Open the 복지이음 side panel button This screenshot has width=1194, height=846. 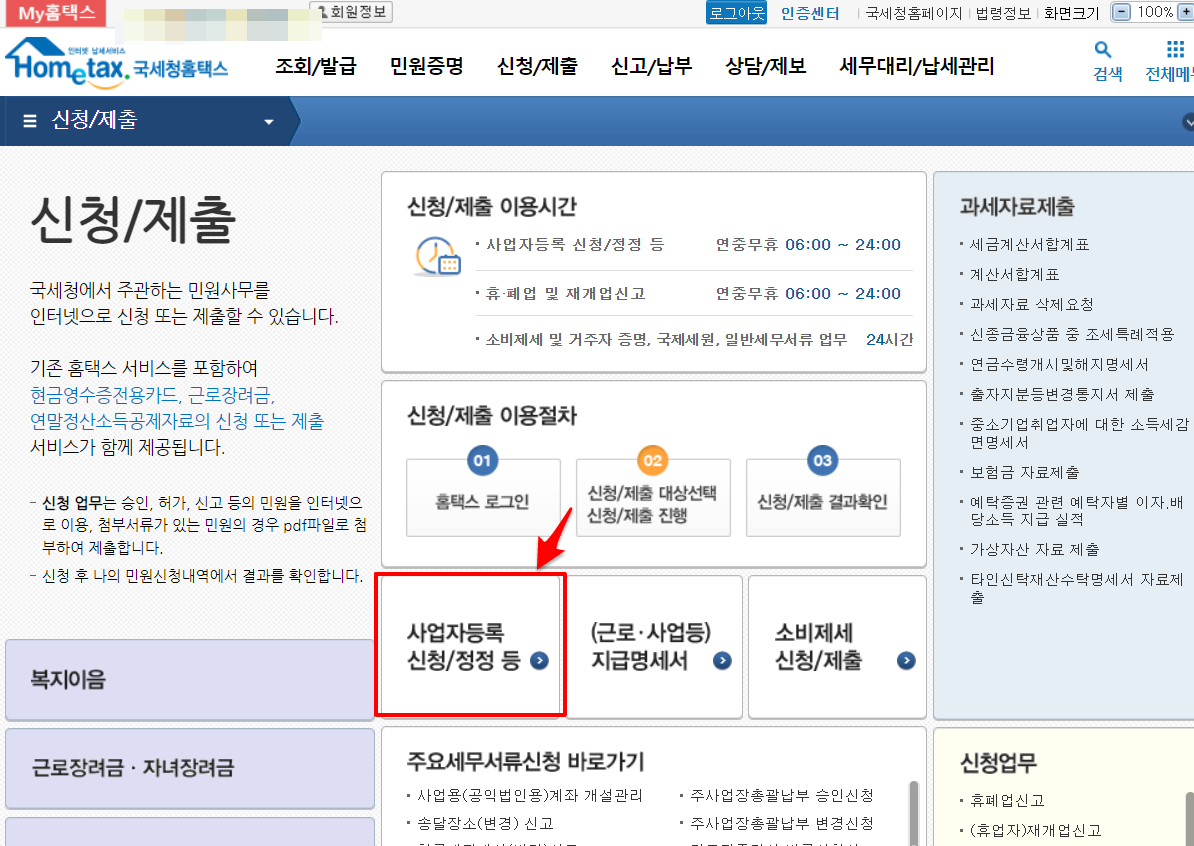189,679
